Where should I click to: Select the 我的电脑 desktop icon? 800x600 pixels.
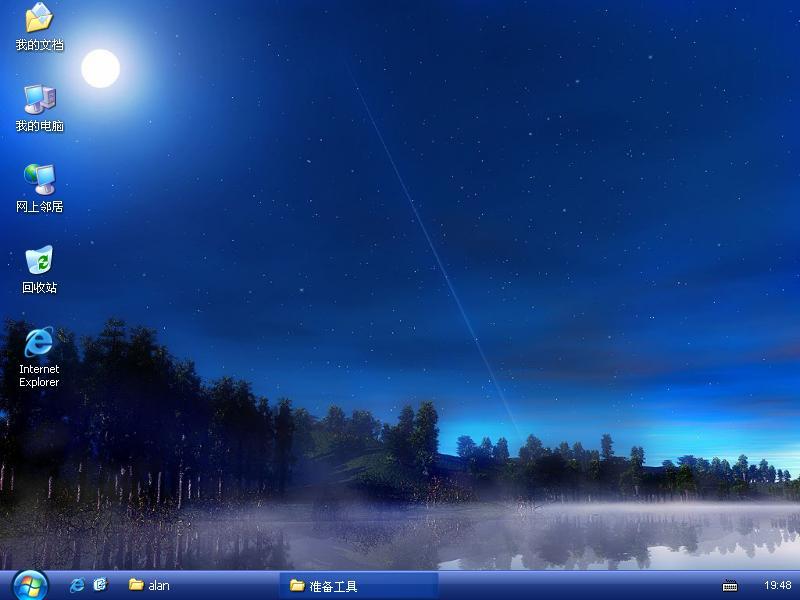pos(39,108)
